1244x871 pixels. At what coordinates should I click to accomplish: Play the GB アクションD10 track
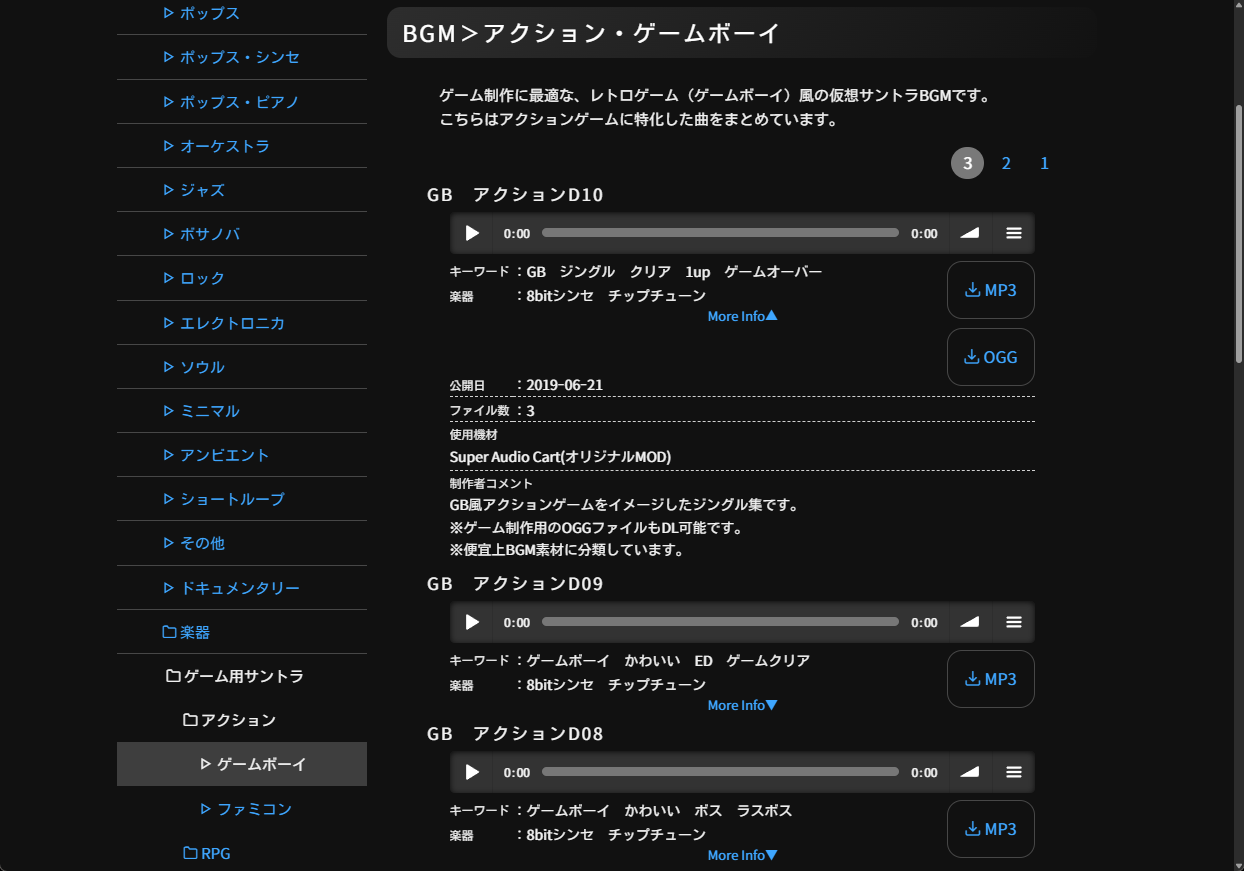pos(472,232)
